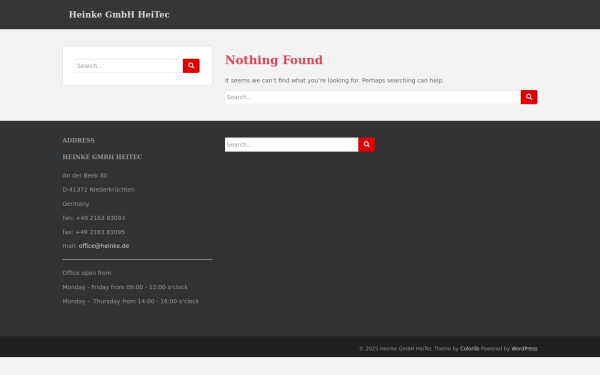Focus the sidebar search input field
The height and width of the screenshot is (375, 600).
[129, 66]
